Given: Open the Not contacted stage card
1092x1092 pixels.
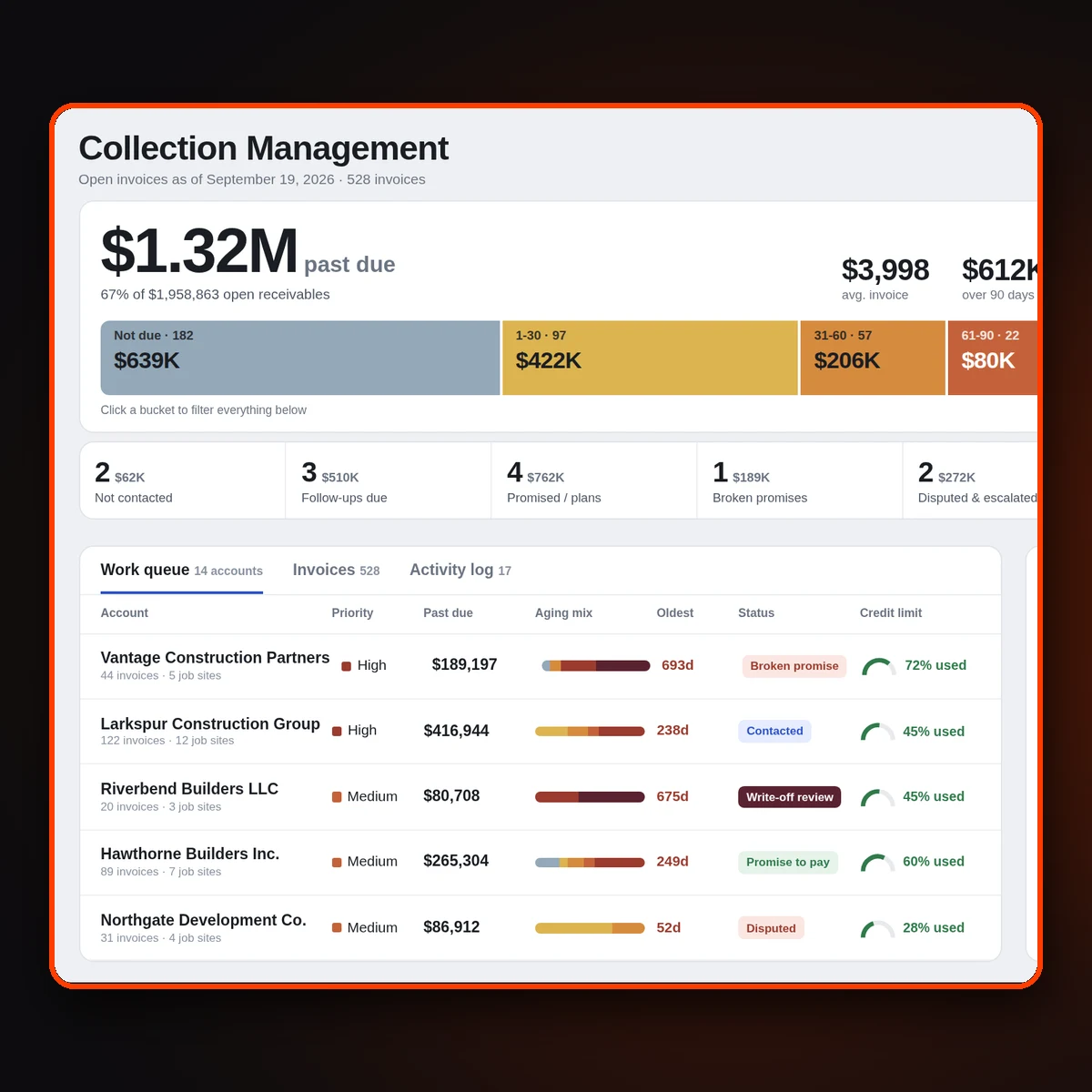Looking at the screenshot, I should pos(183,480).
